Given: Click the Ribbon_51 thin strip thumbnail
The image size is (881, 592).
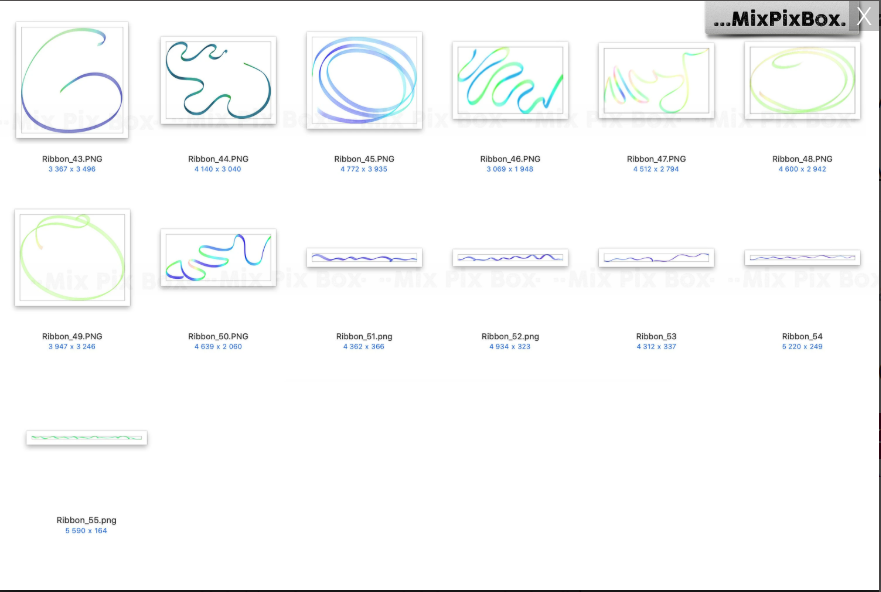Looking at the screenshot, I should click(x=364, y=258).
